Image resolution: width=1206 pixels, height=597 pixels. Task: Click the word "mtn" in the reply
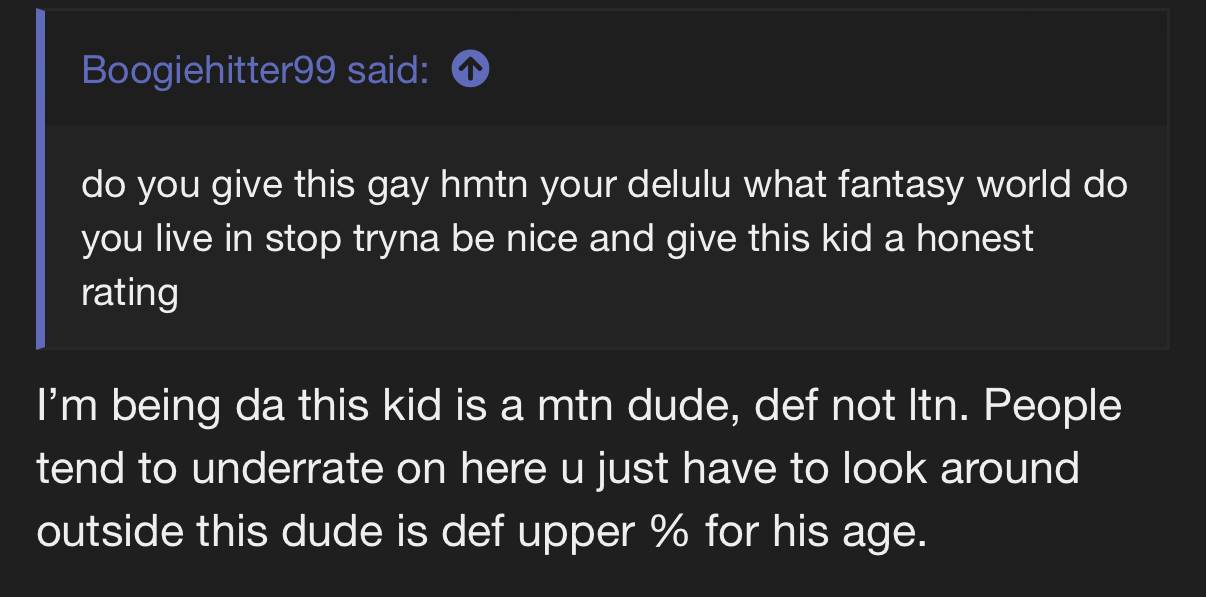(x=563, y=408)
